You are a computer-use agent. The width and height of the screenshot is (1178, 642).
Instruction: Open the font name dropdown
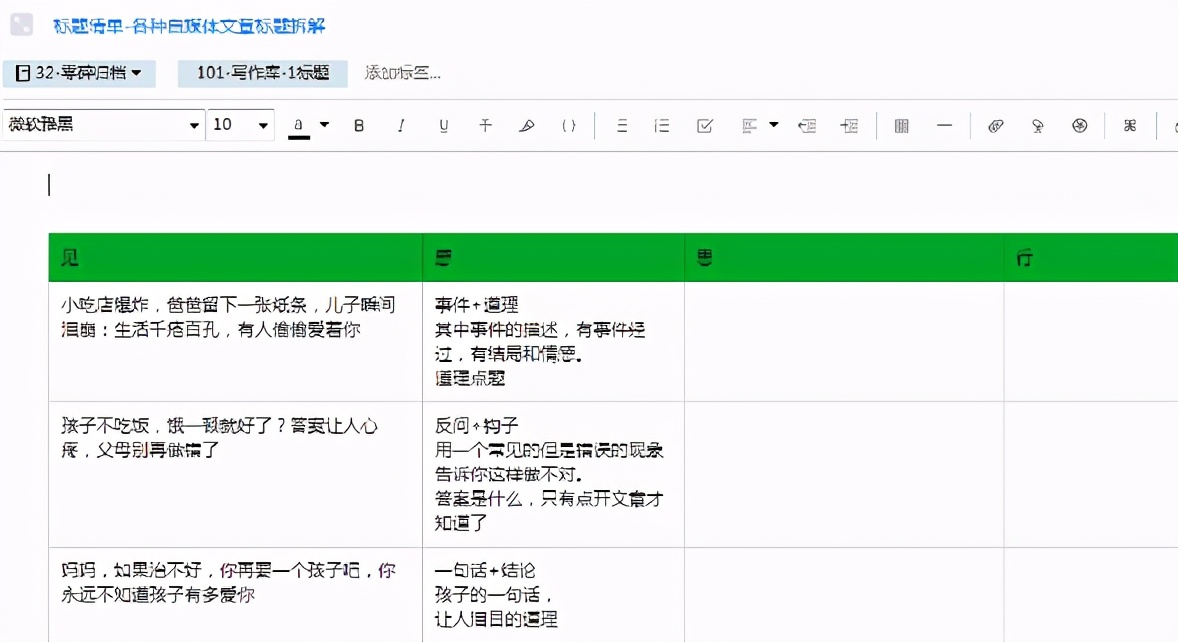(x=195, y=126)
